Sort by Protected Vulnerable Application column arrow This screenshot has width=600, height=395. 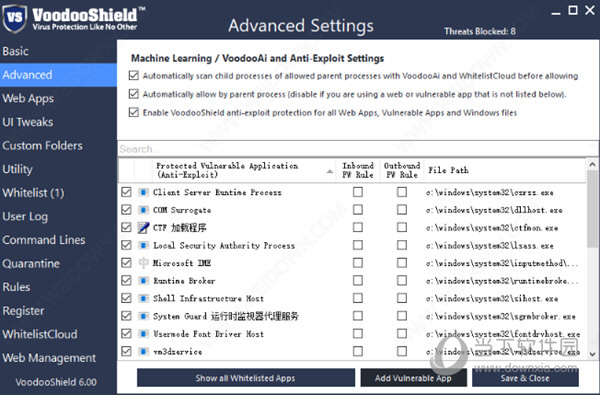tap(330, 171)
